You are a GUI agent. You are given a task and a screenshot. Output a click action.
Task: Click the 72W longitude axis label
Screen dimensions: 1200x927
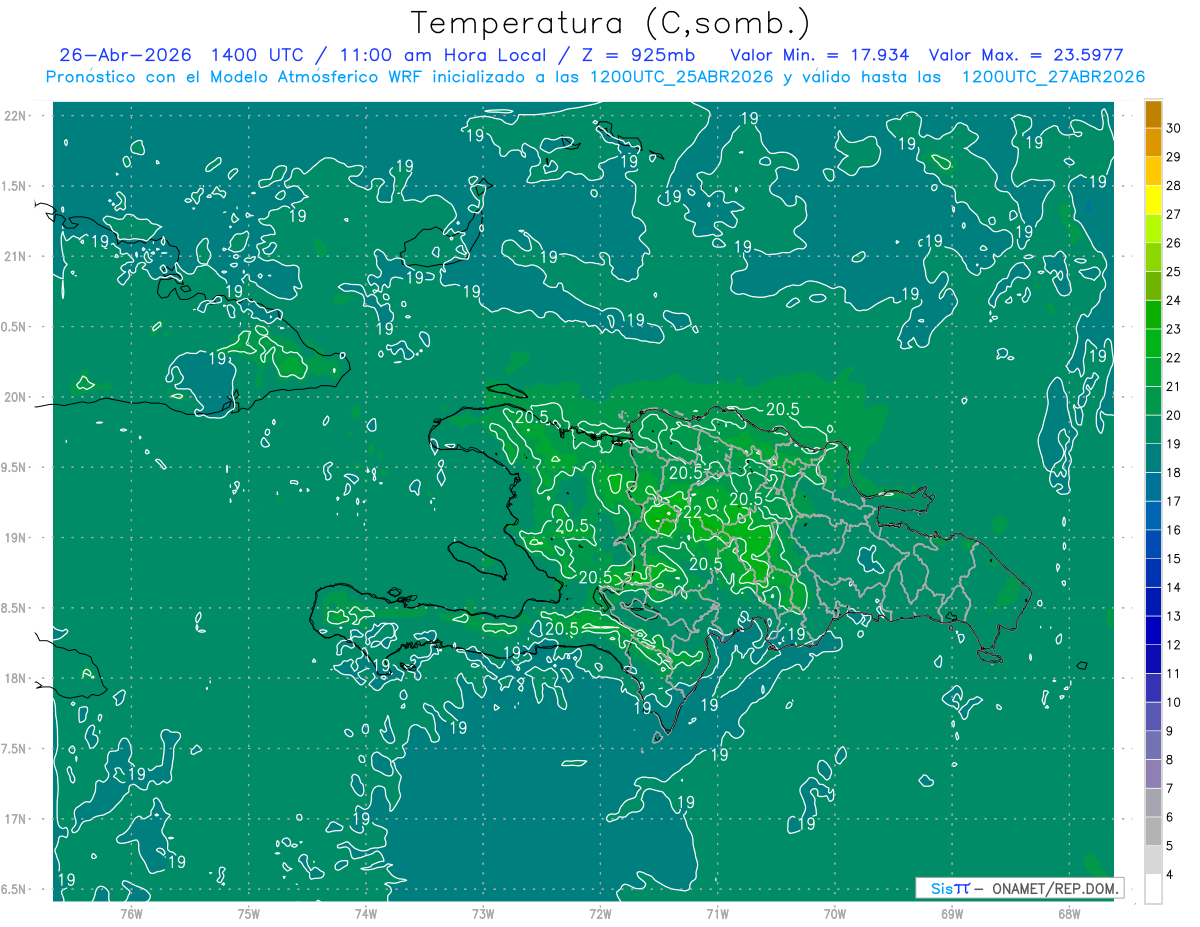(x=600, y=913)
